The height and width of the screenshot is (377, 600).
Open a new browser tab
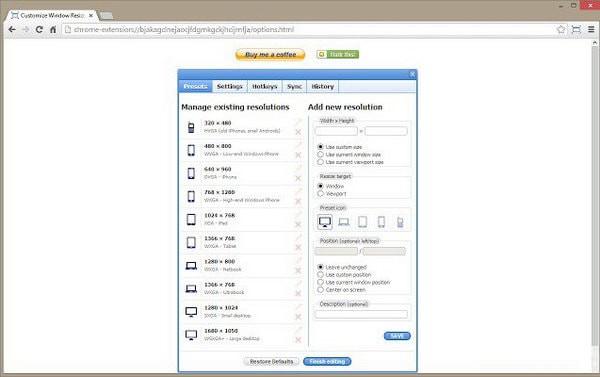click(x=107, y=16)
